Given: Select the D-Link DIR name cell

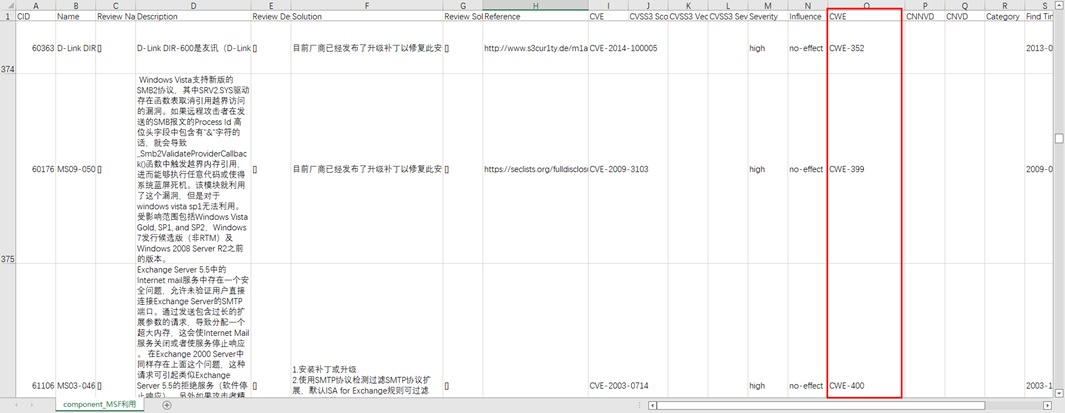Looking at the screenshot, I should (75, 48).
